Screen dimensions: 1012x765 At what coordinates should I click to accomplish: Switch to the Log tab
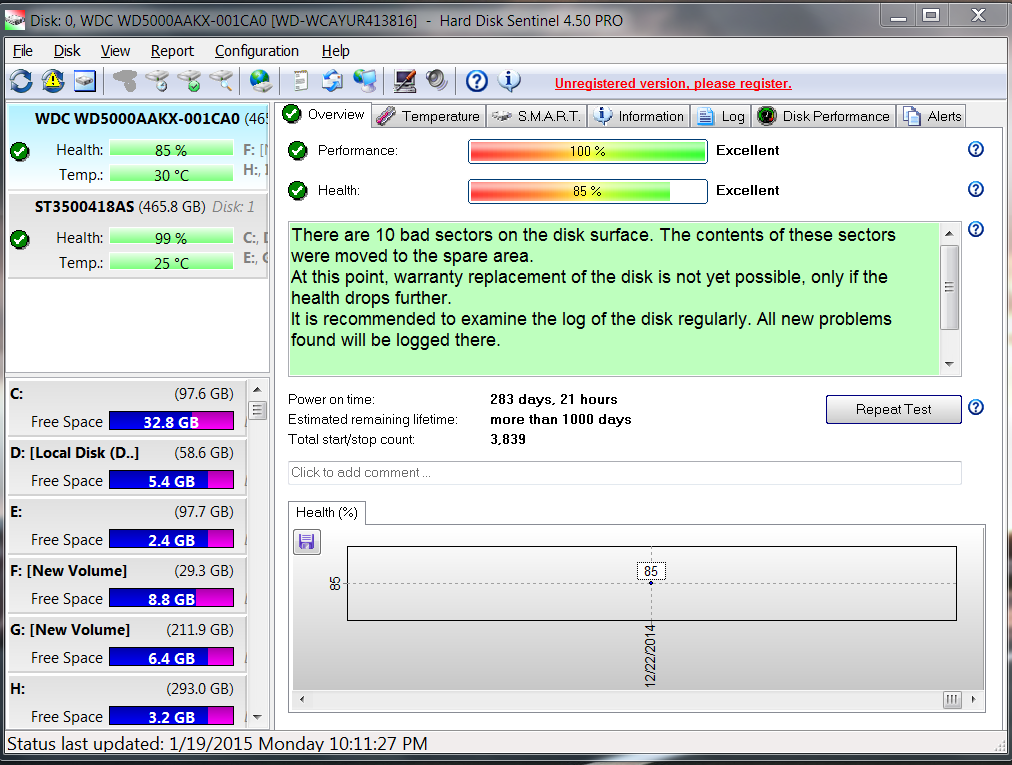721,116
